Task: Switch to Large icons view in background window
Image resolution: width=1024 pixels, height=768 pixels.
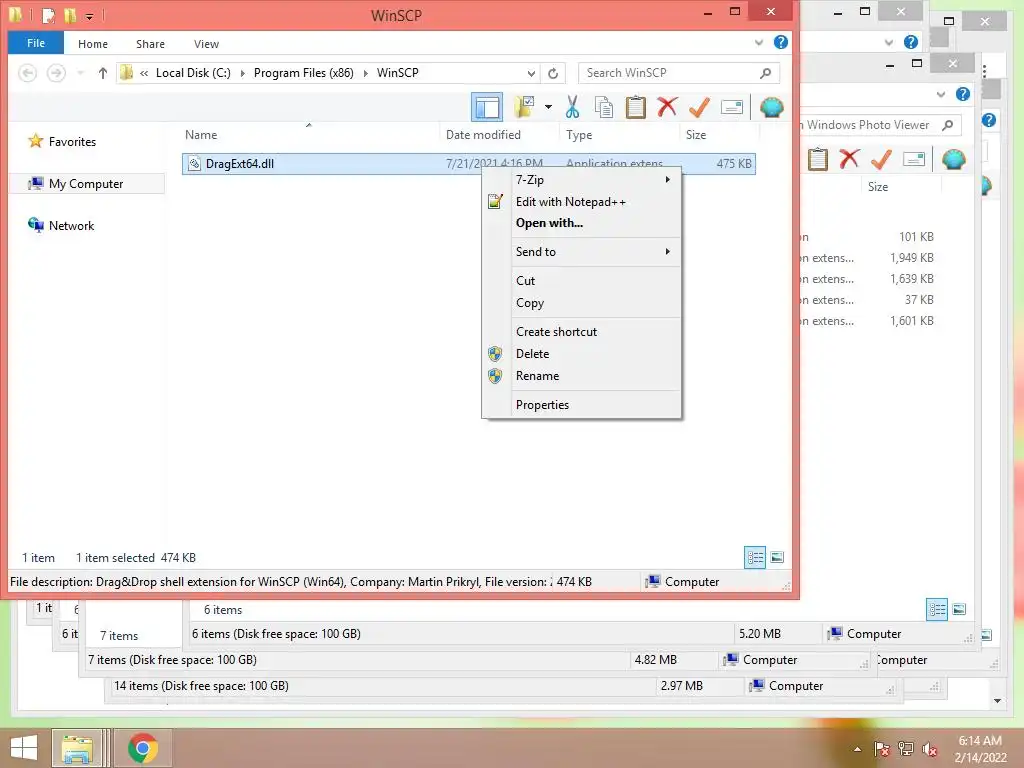Action: tap(959, 610)
